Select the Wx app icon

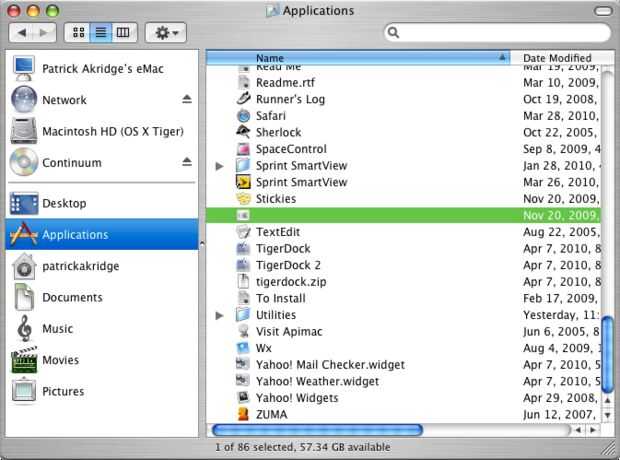pos(243,348)
